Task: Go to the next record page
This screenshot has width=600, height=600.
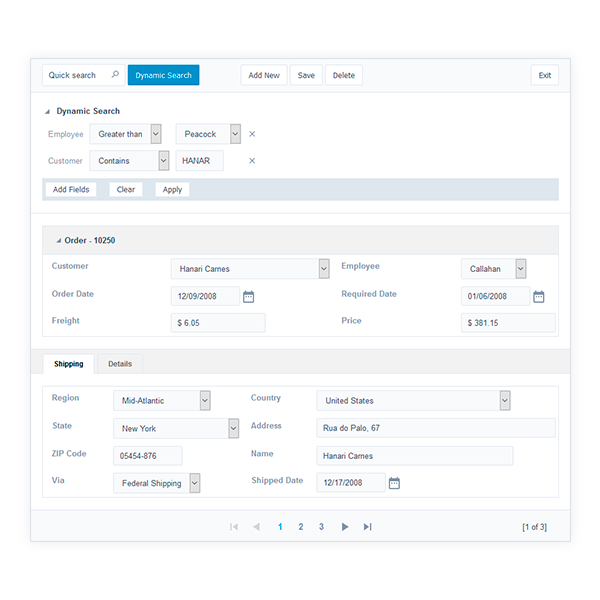Action: click(x=345, y=527)
